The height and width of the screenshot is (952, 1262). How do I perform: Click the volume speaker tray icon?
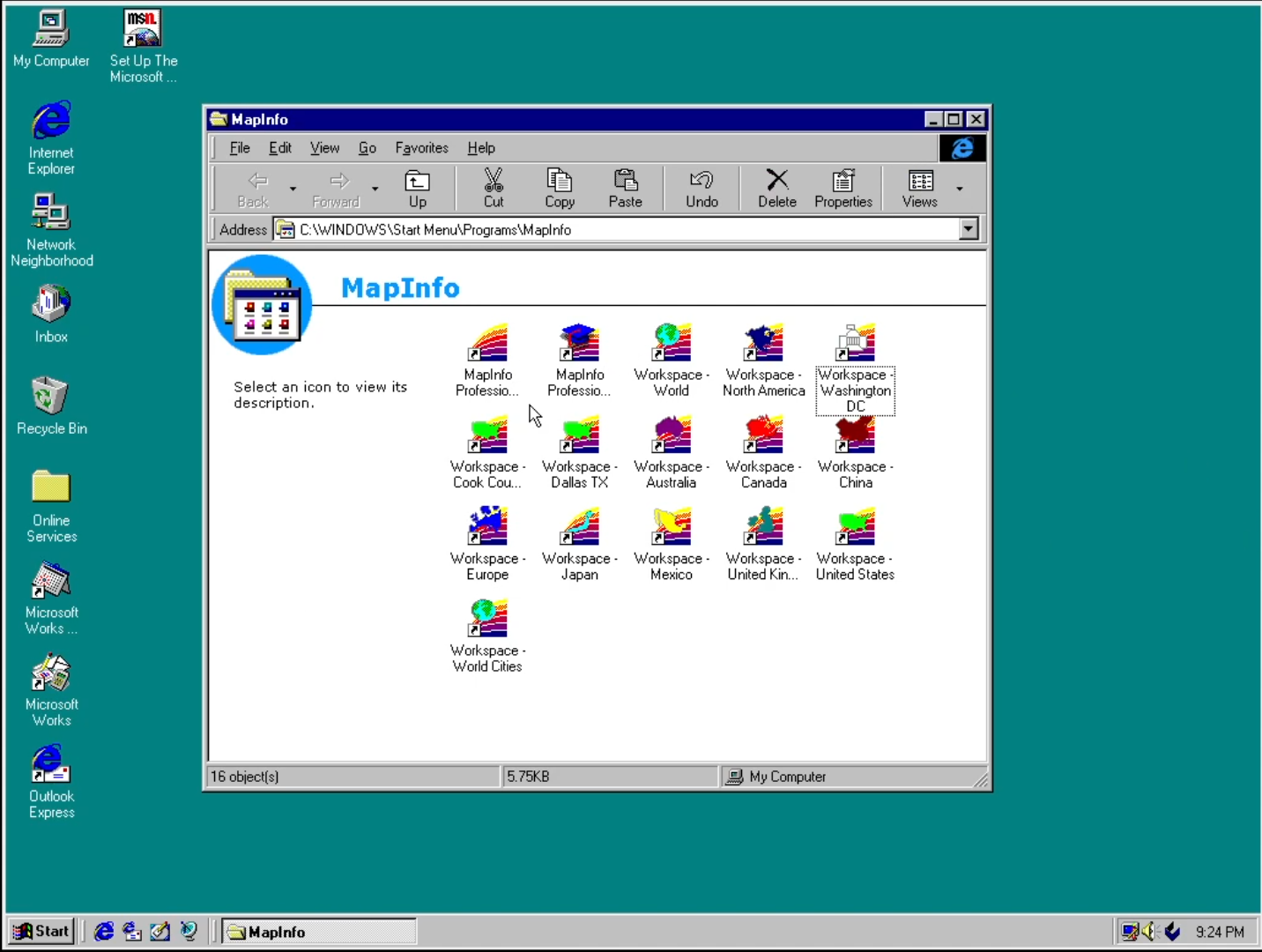[x=1150, y=931]
